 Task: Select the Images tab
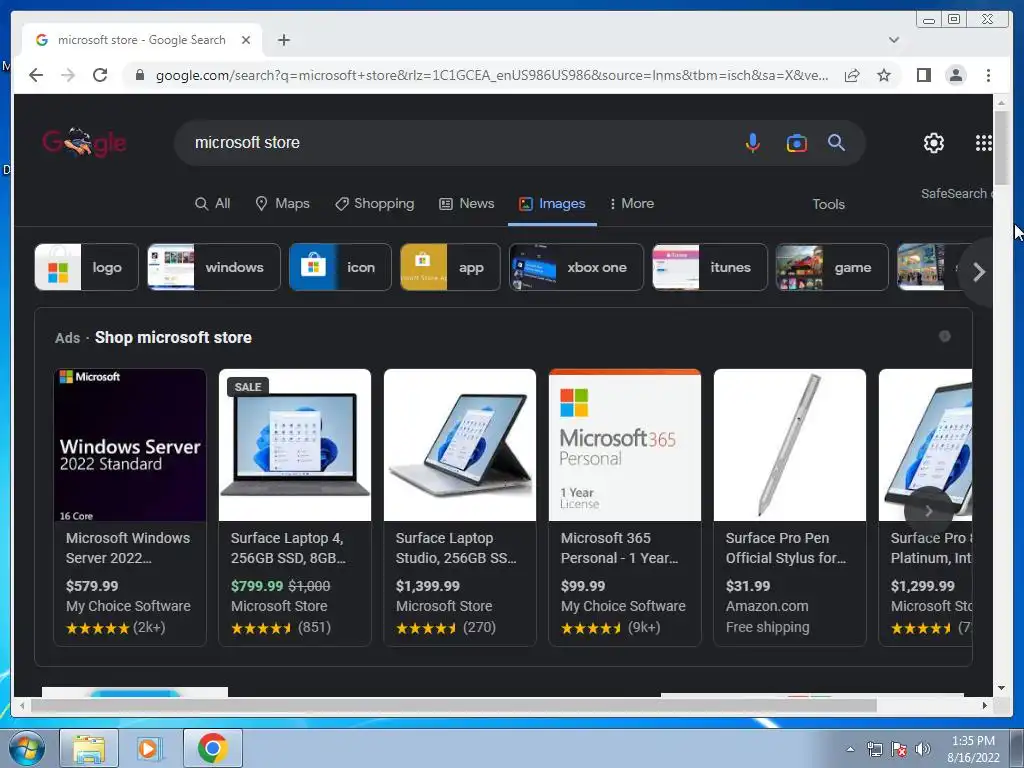coord(552,204)
